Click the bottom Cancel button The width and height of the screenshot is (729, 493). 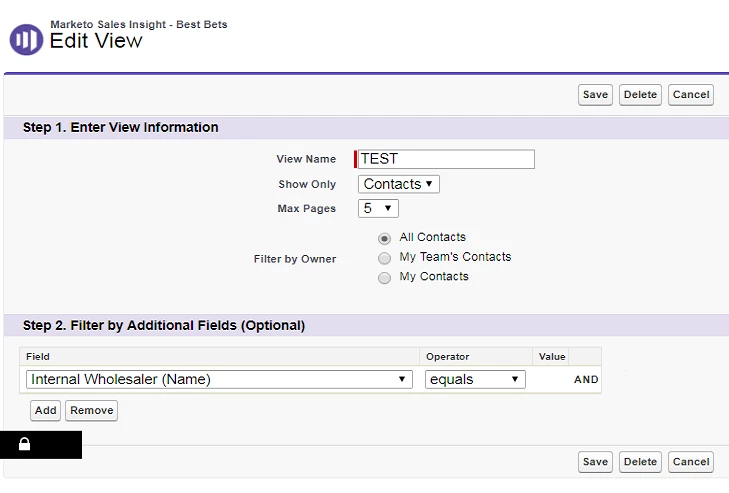[691, 462]
